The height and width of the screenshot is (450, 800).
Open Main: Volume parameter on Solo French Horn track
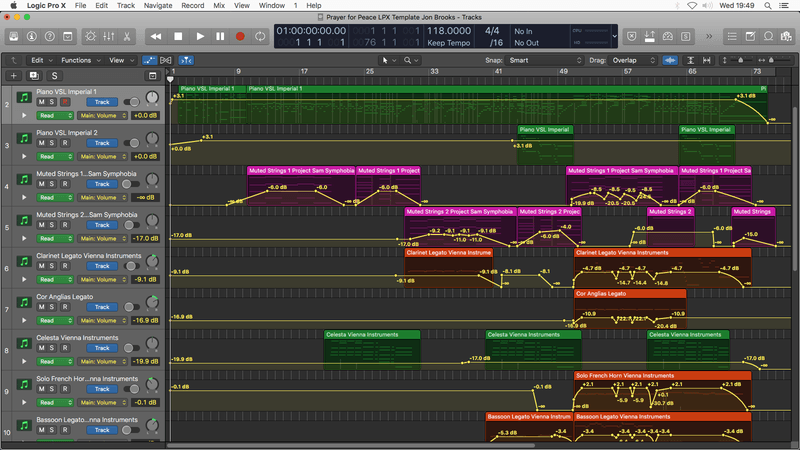103,402
